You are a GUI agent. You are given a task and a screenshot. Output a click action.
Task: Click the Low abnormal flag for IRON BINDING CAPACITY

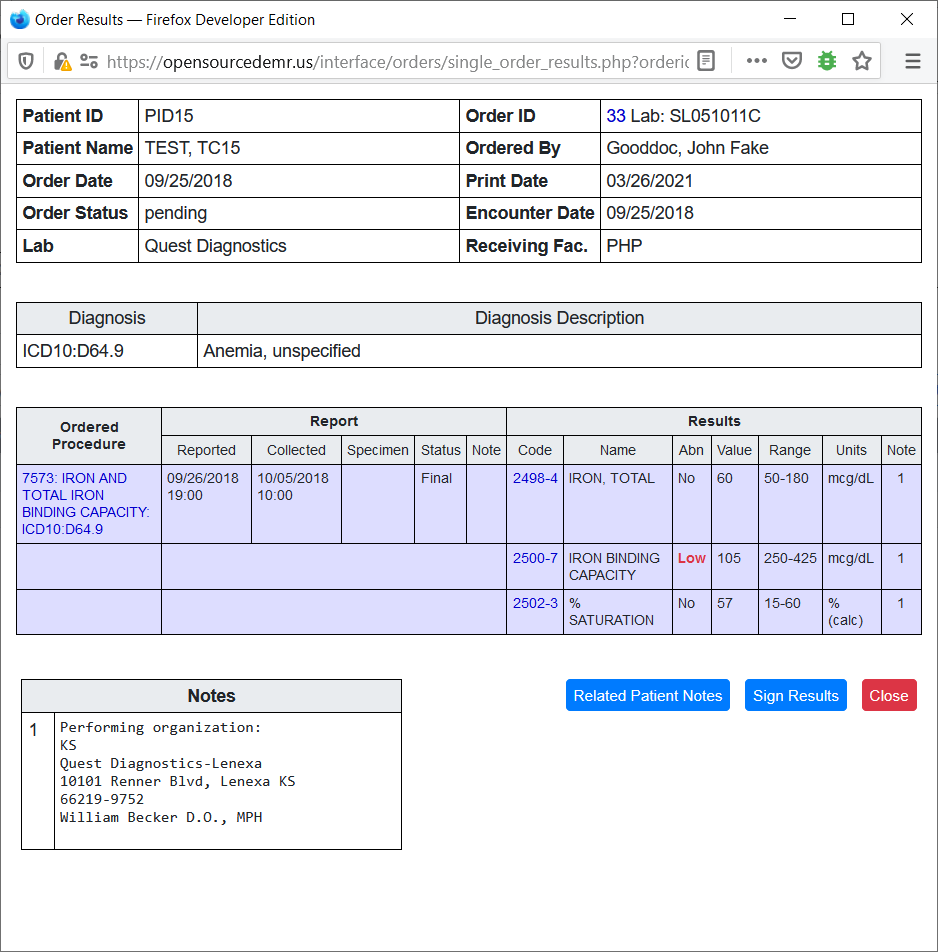tap(691, 558)
